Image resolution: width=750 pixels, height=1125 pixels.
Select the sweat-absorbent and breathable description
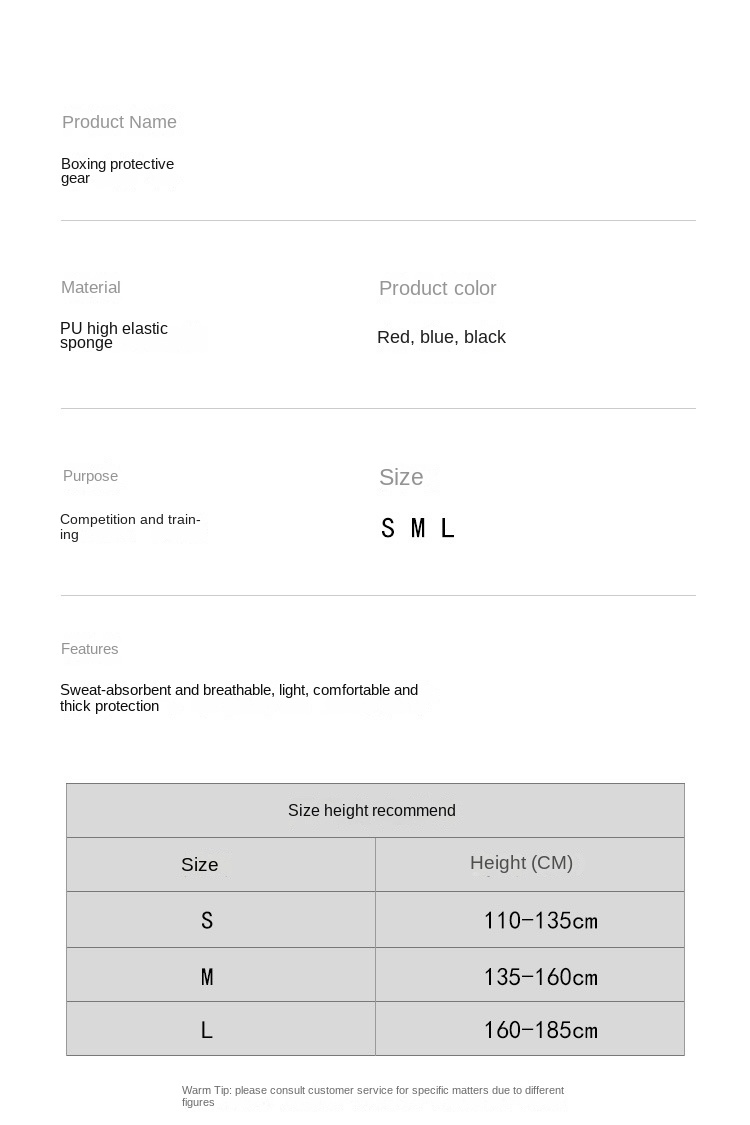click(x=239, y=697)
